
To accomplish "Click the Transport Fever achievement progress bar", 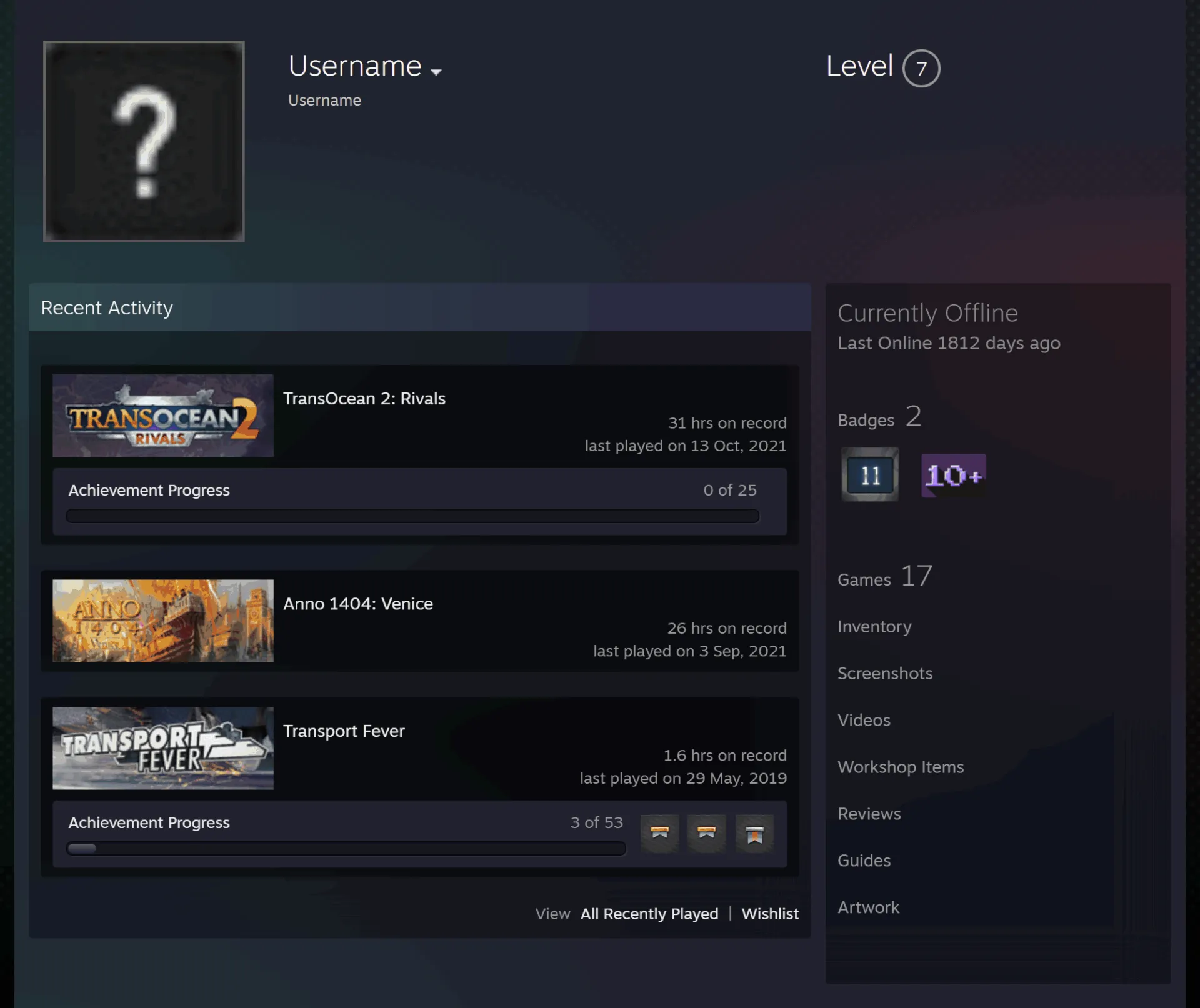I will click(x=346, y=849).
